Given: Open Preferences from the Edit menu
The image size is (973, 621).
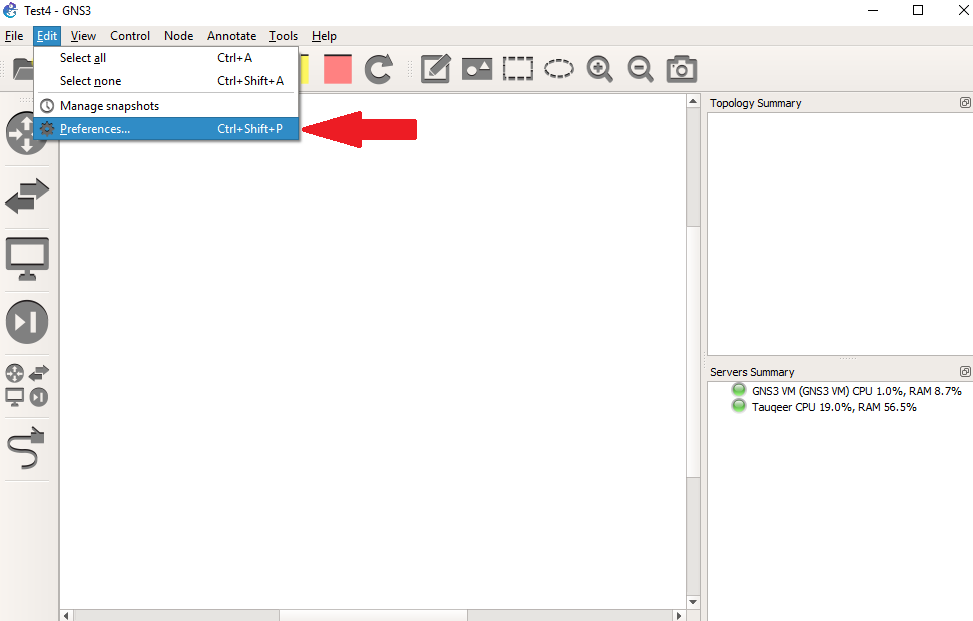Looking at the screenshot, I should tap(95, 128).
